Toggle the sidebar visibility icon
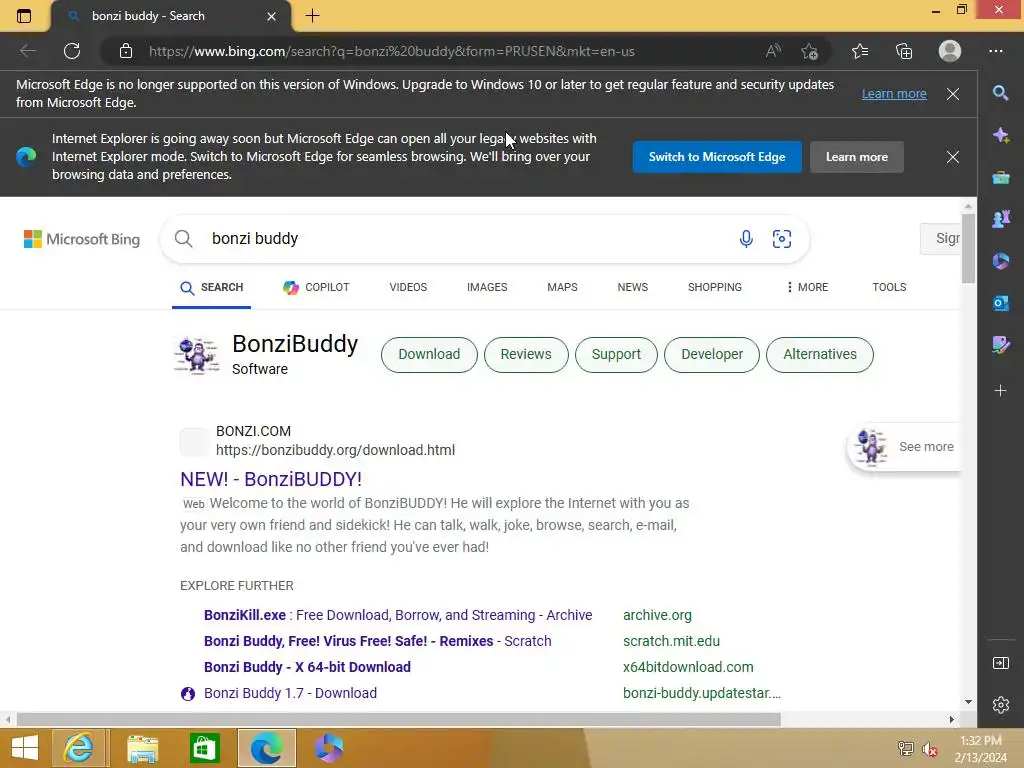 click(x=1000, y=663)
